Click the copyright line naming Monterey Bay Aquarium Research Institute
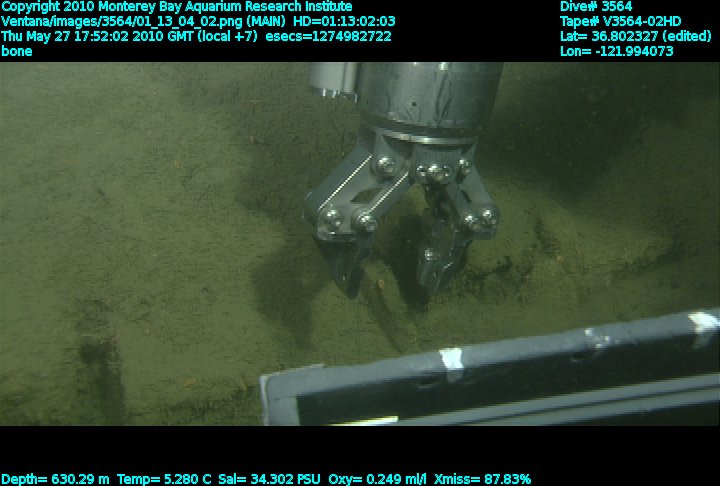 coord(177,7)
